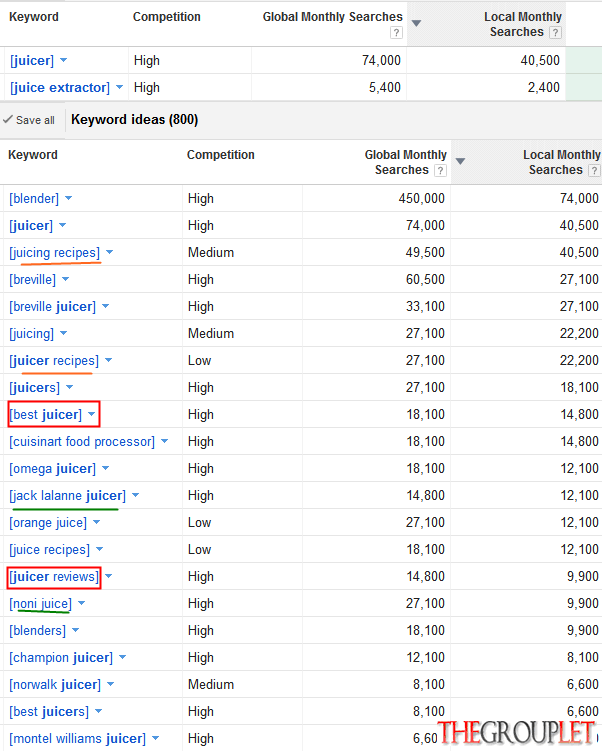602x751 pixels.
Task: Click the [best juicer] keyword link
Action: pyautogui.click(x=45, y=414)
